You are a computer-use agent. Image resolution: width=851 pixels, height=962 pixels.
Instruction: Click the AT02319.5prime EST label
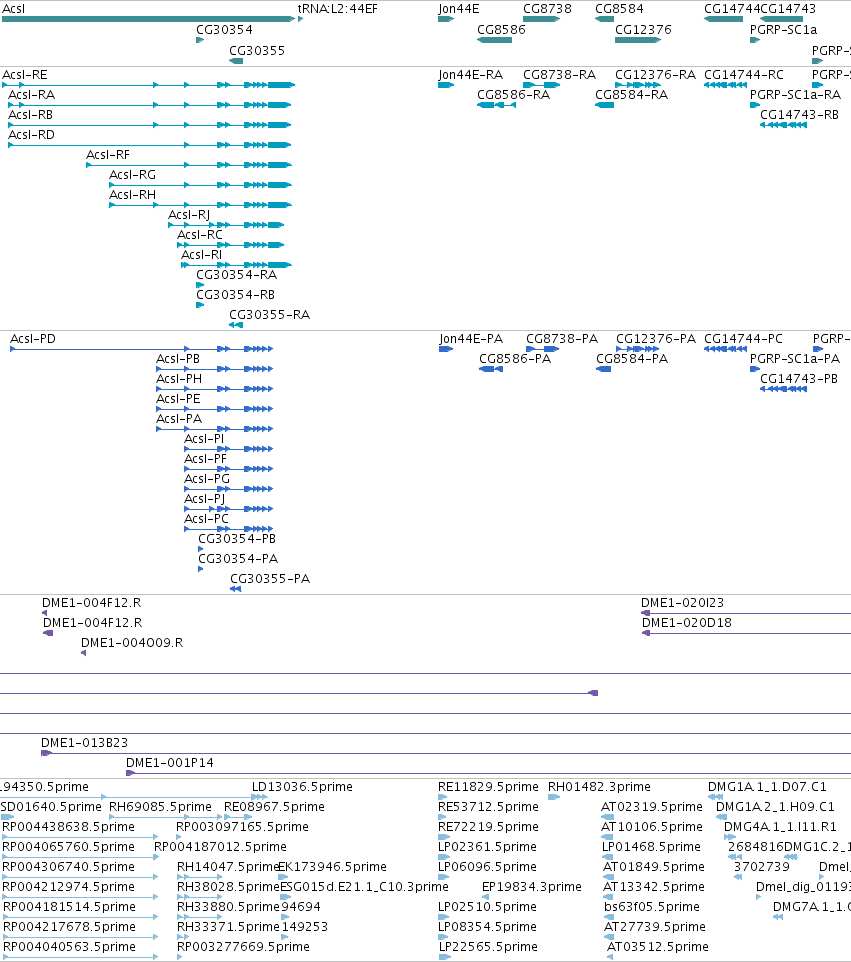[652, 807]
